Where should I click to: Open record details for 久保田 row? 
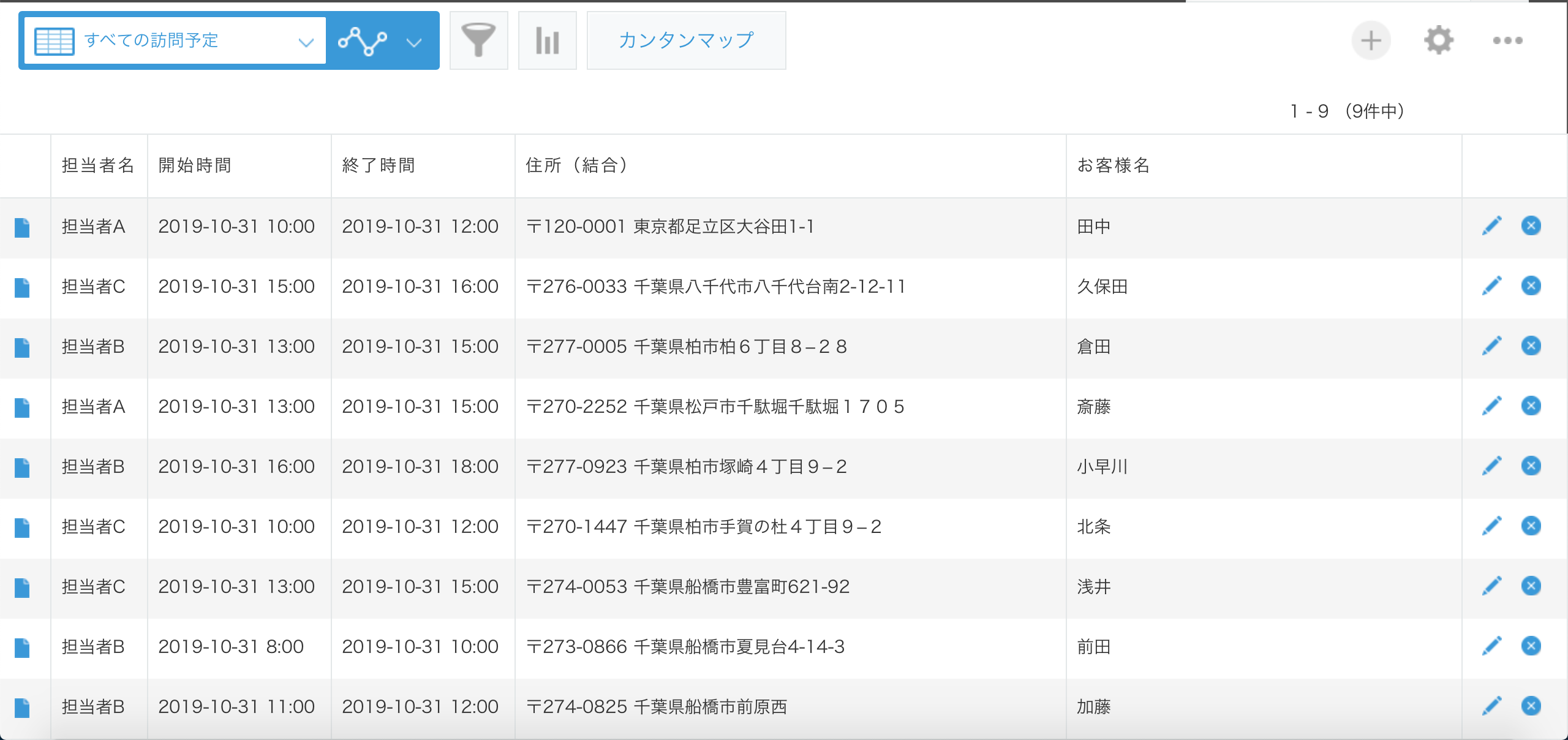point(22,287)
